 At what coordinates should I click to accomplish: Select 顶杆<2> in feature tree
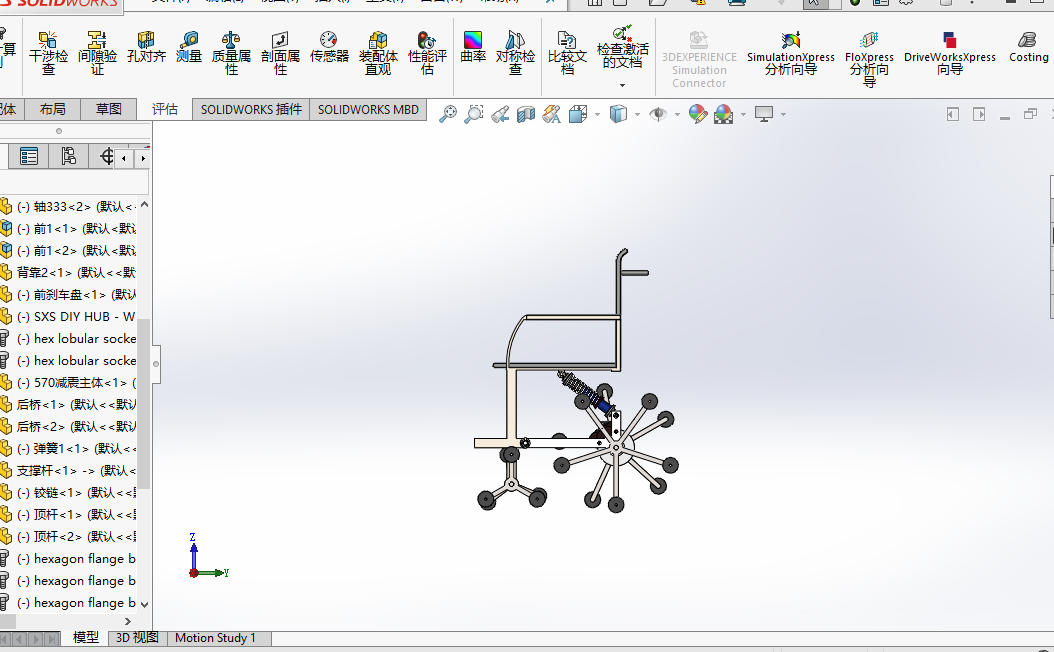tap(69, 536)
